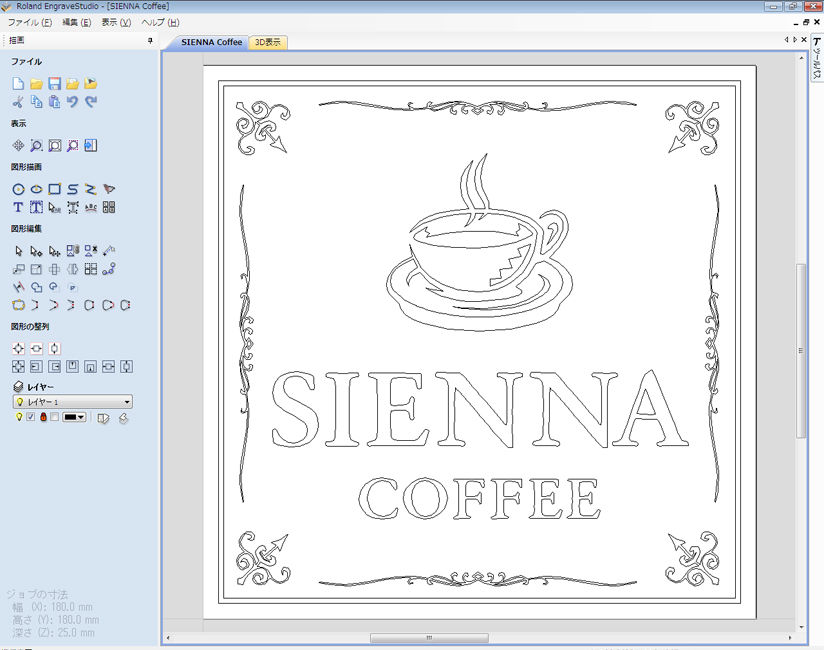This screenshot has height=650, width=824.
Task: Switch to the 3D表示 tab
Action: click(268, 42)
